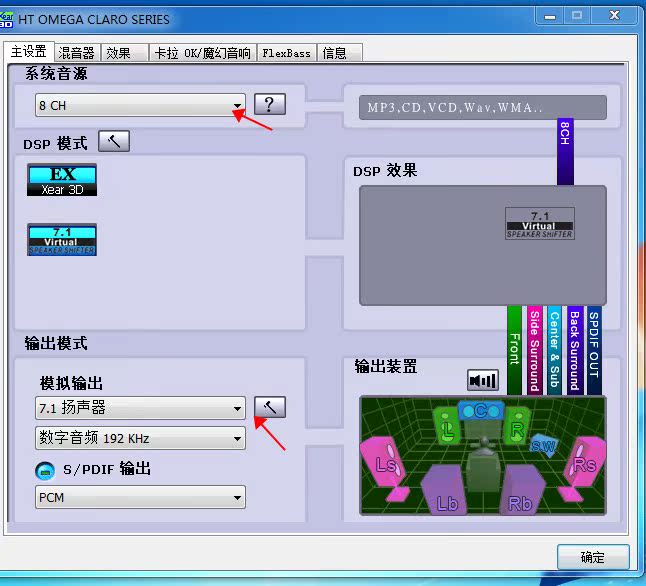
Task: Click the left back Lb speaker
Action: pyautogui.click(x=444, y=490)
